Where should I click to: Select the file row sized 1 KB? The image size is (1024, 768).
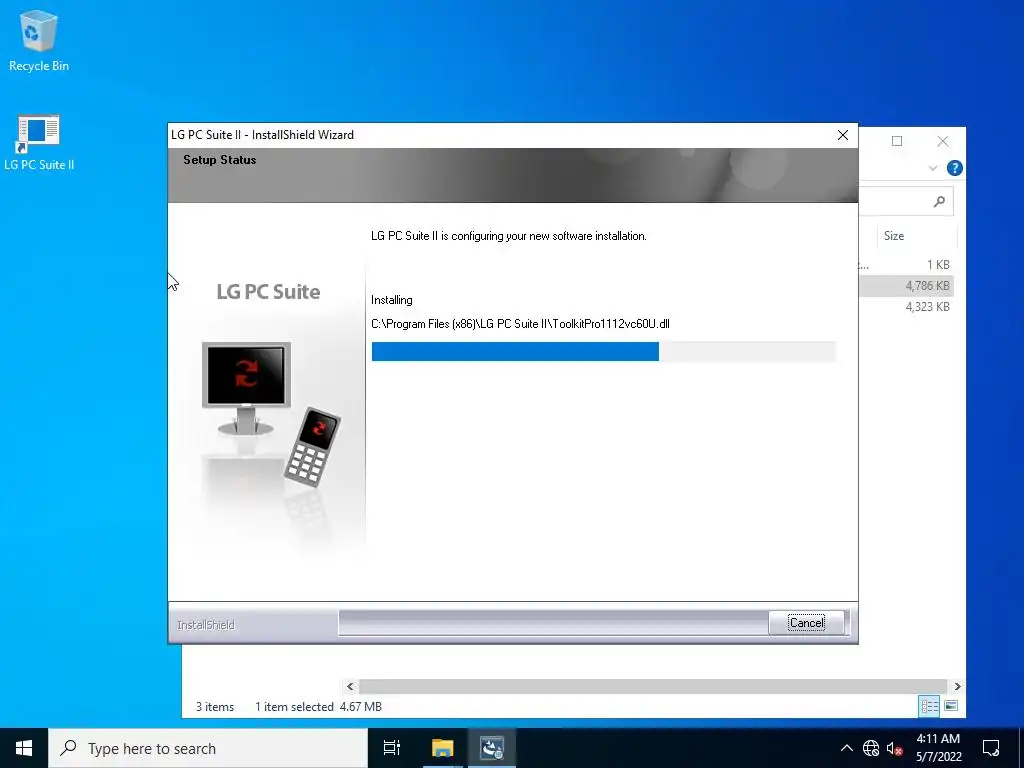(x=906, y=264)
